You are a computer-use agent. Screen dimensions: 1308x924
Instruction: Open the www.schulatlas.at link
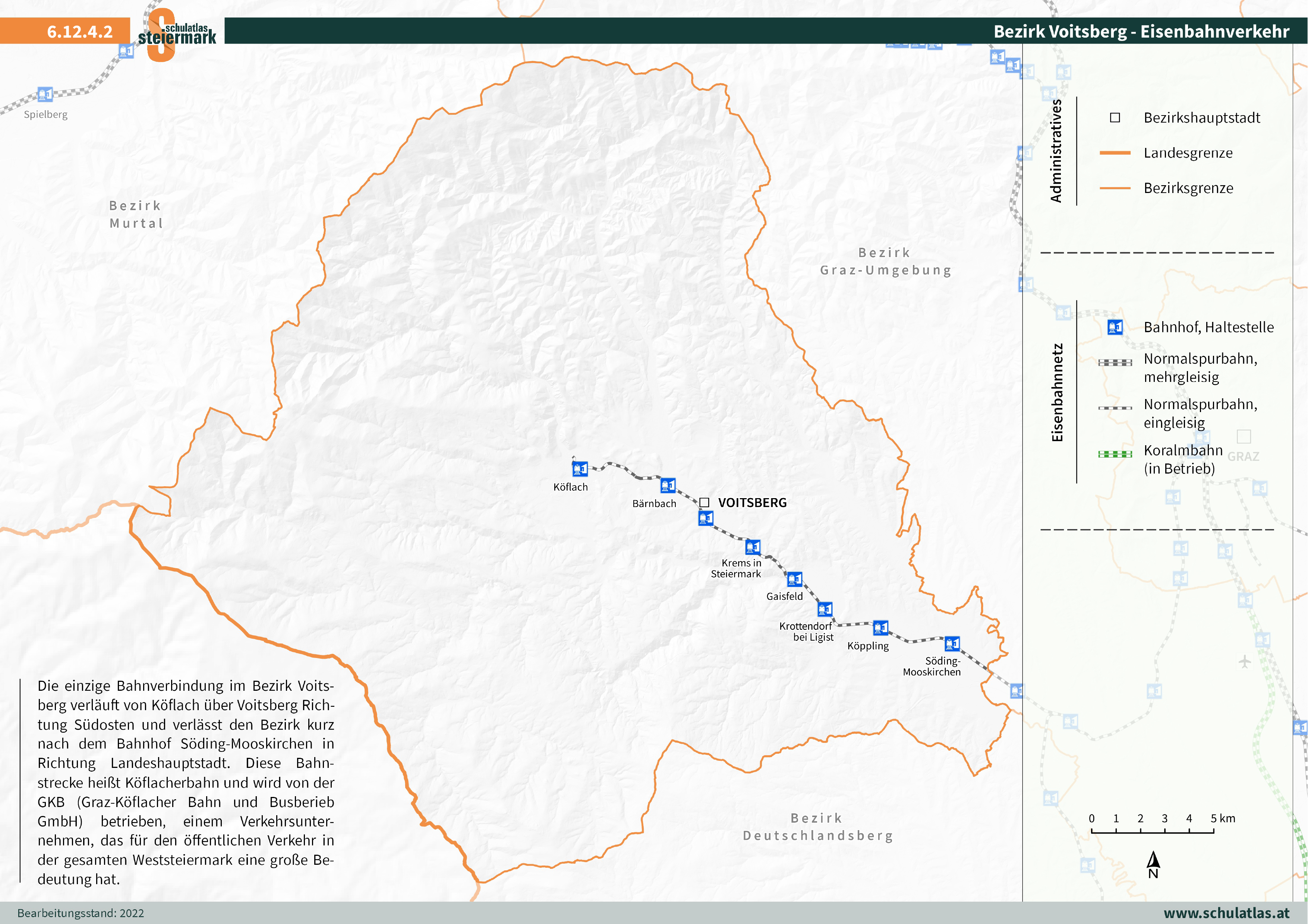[1226, 912]
